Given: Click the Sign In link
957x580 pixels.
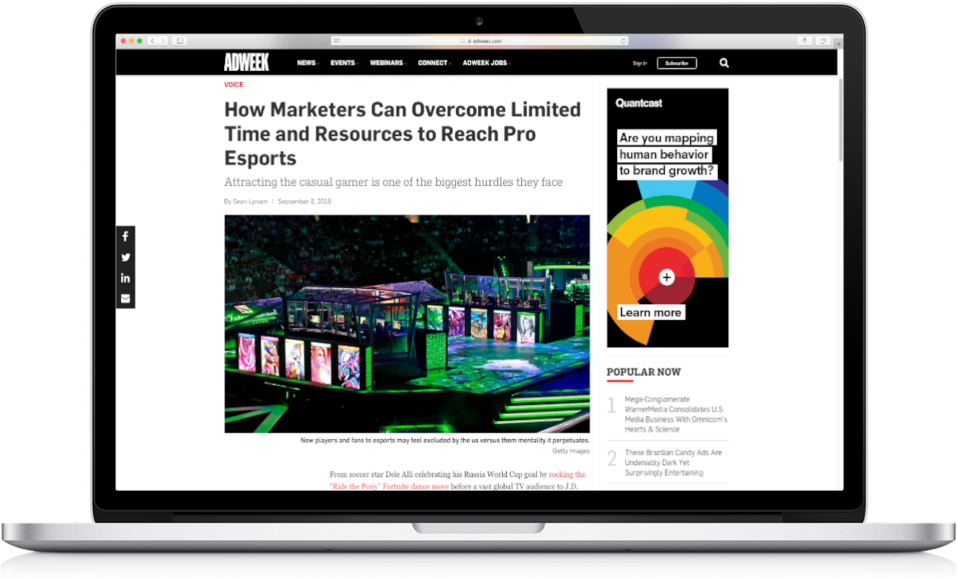Looking at the screenshot, I should click(640, 62).
